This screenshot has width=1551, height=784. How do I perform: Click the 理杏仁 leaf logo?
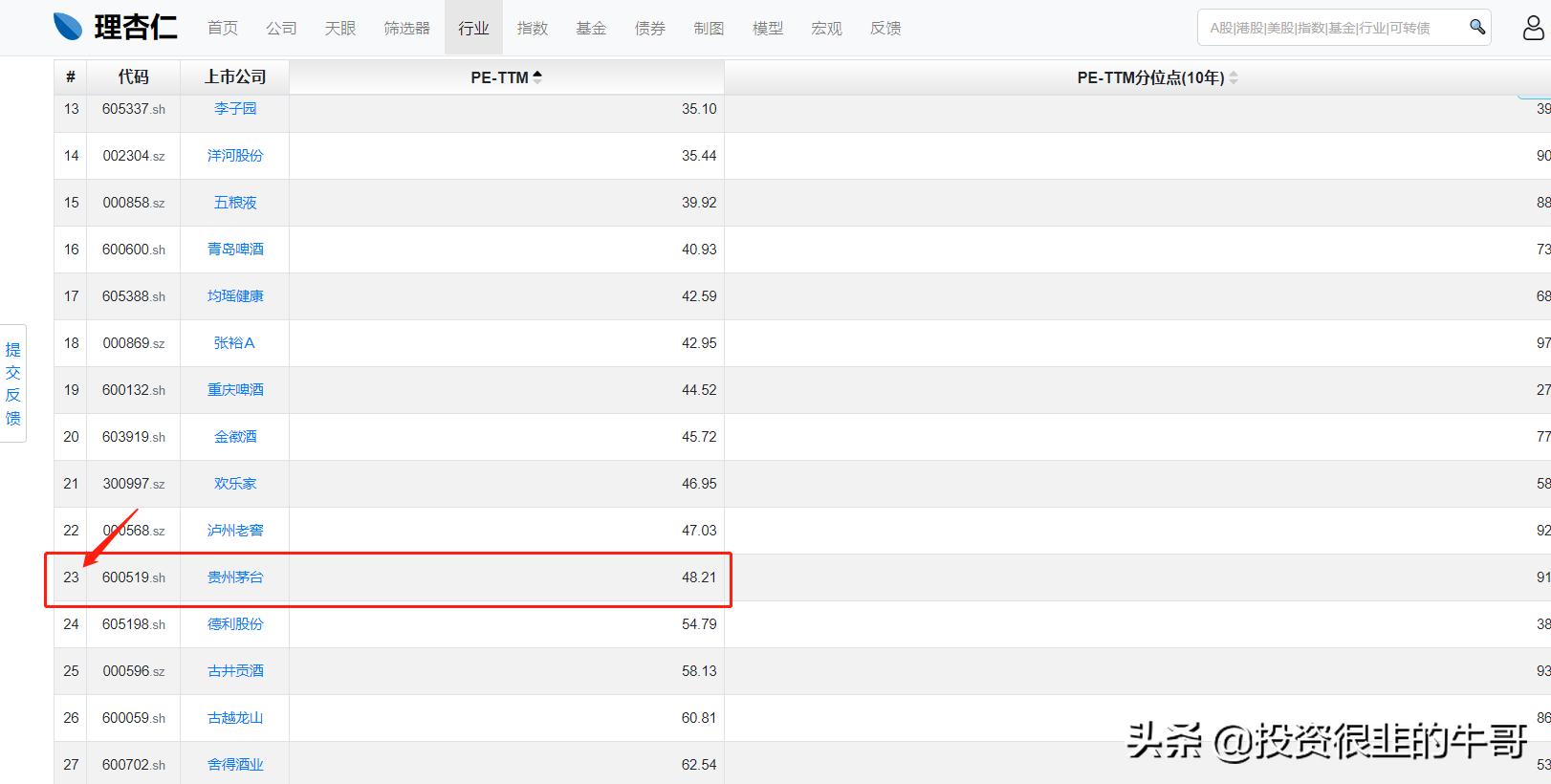[68, 28]
